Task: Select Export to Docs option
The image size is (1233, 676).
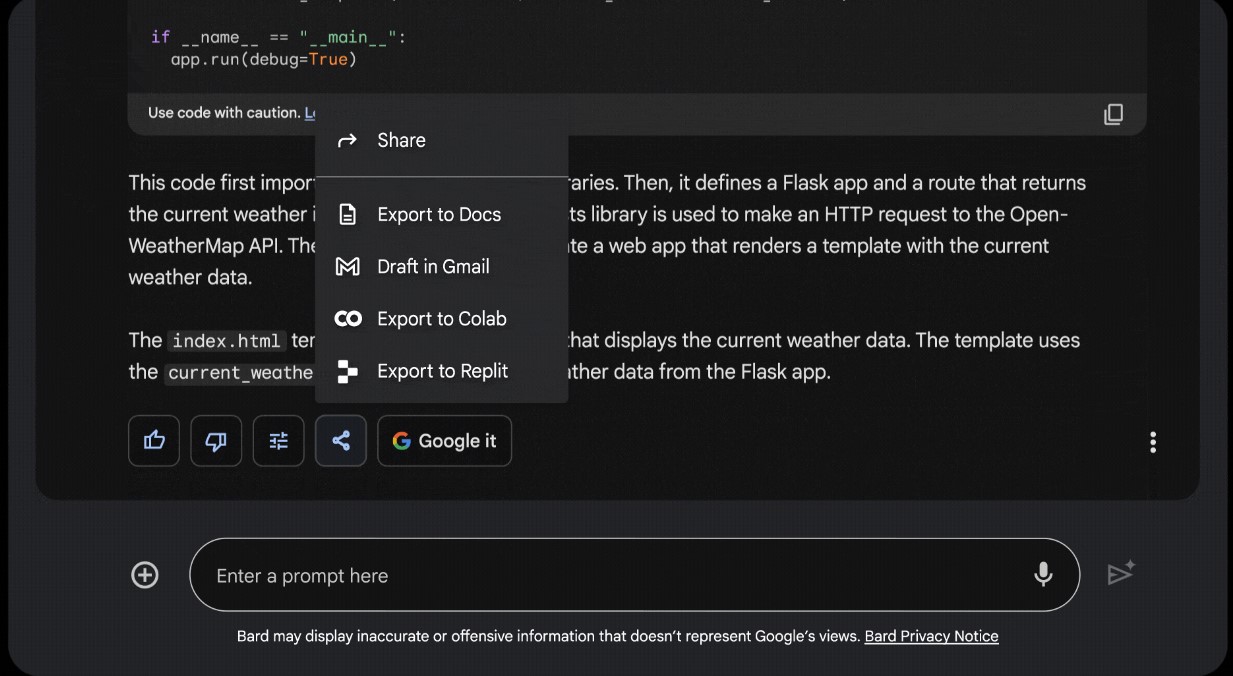Action: click(x=441, y=215)
